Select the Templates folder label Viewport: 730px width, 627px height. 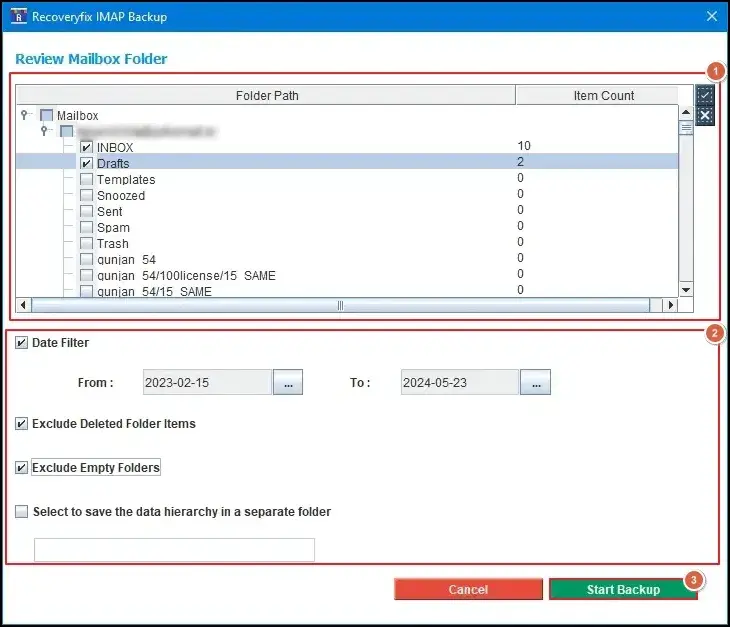pos(126,180)
